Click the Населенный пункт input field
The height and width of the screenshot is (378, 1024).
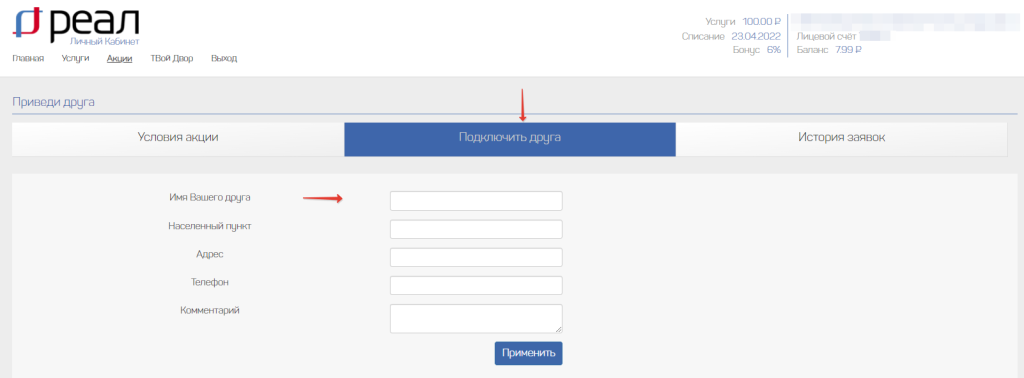coord(476,229)
